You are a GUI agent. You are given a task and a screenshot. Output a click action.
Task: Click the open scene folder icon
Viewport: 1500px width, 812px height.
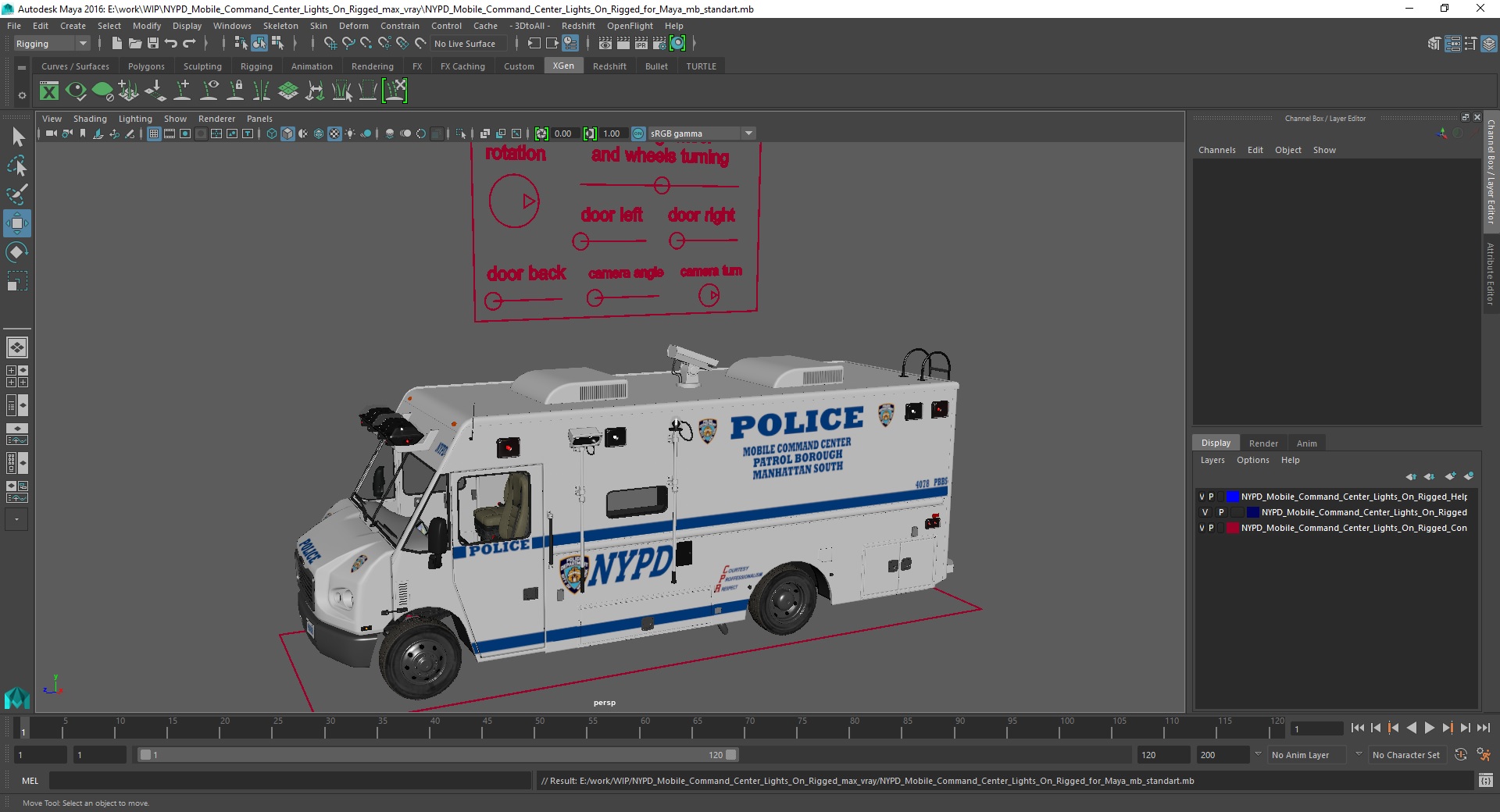[x=135, y=44]
